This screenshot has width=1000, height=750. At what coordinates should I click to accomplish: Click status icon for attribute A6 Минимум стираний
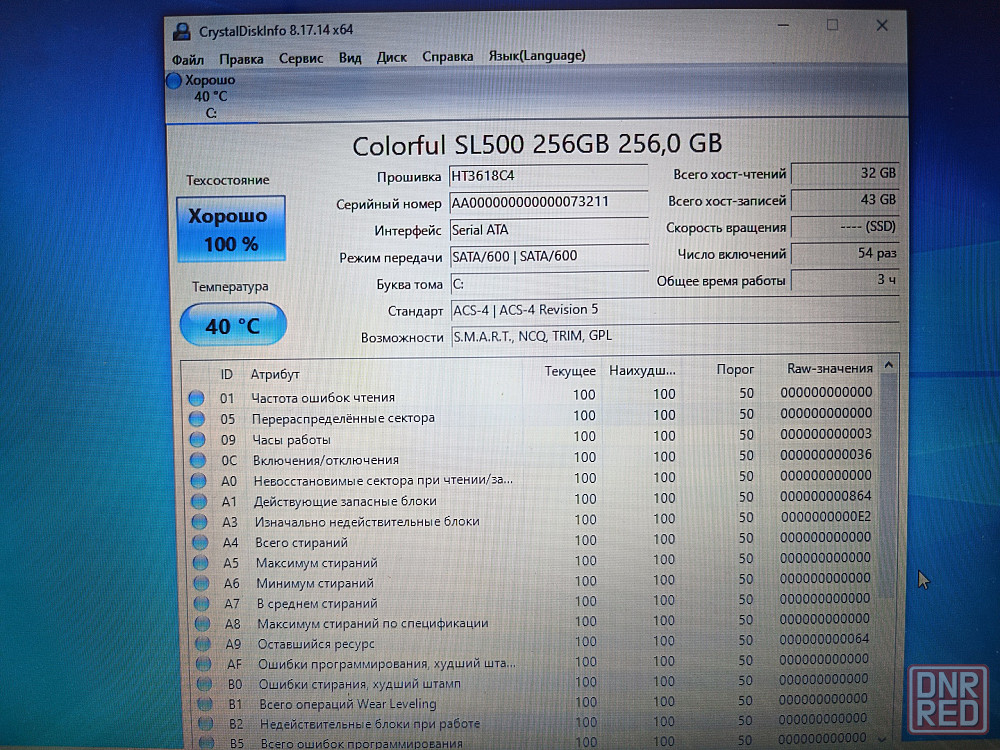click(x=202, y=584)
